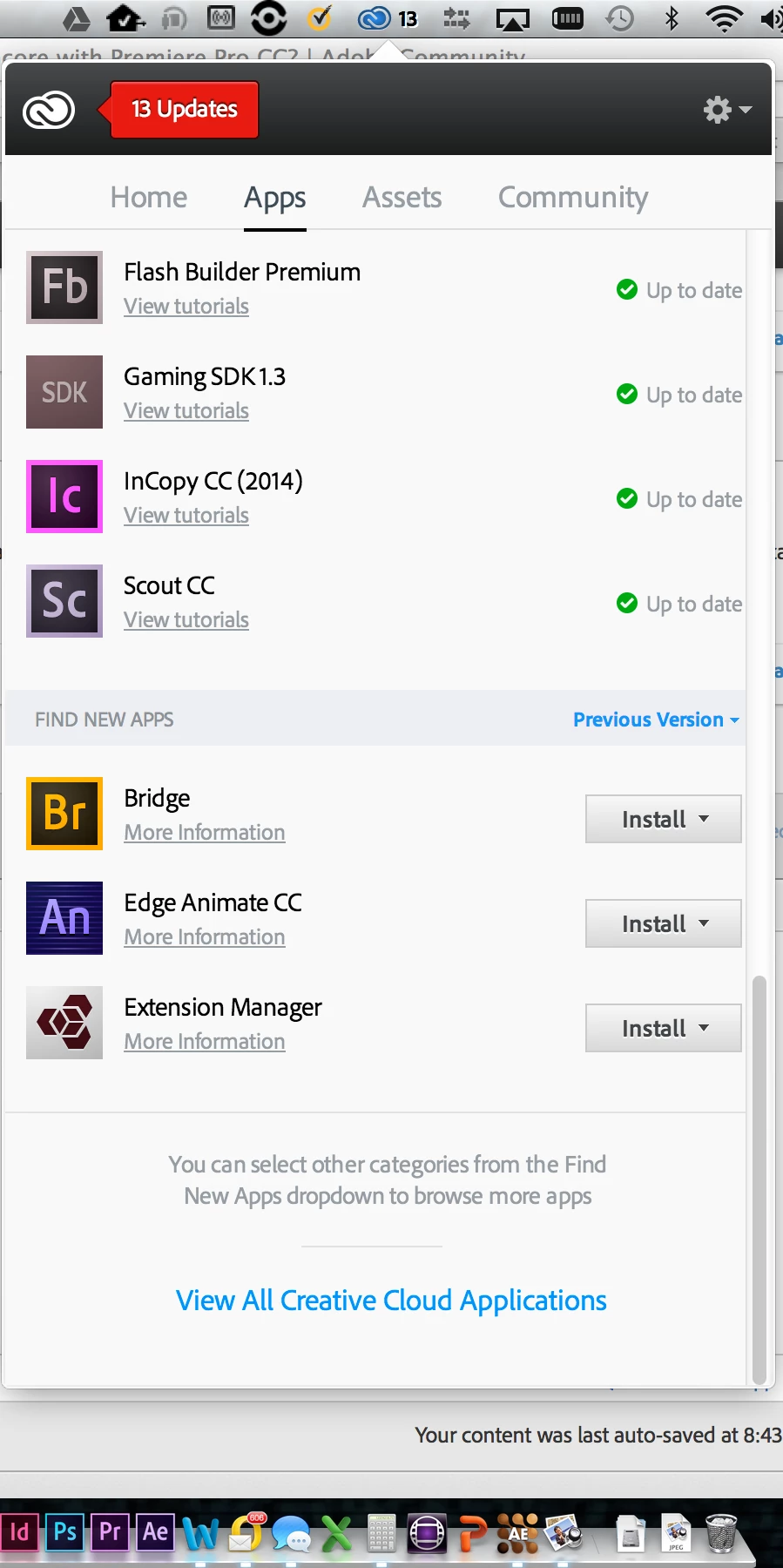The height and width of the screenshot is (1568, 783).
Task: Click the Apps list vertical scrollbar
Action: pyautogui.click(x=759, y=1179)
